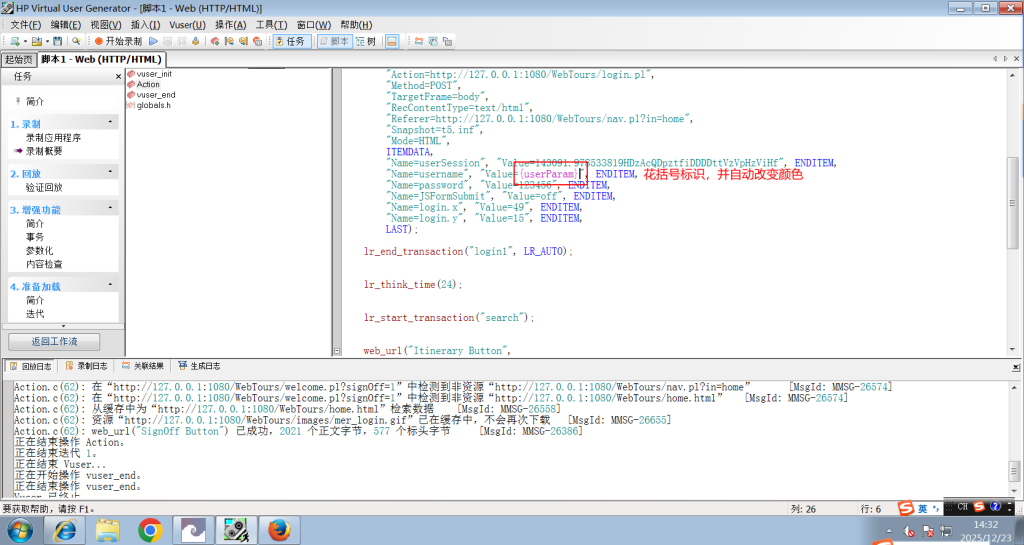Open the new script dropdown arrow
Screen dimensions: 1024x545
pyautogui.click(x=23, y=42)
